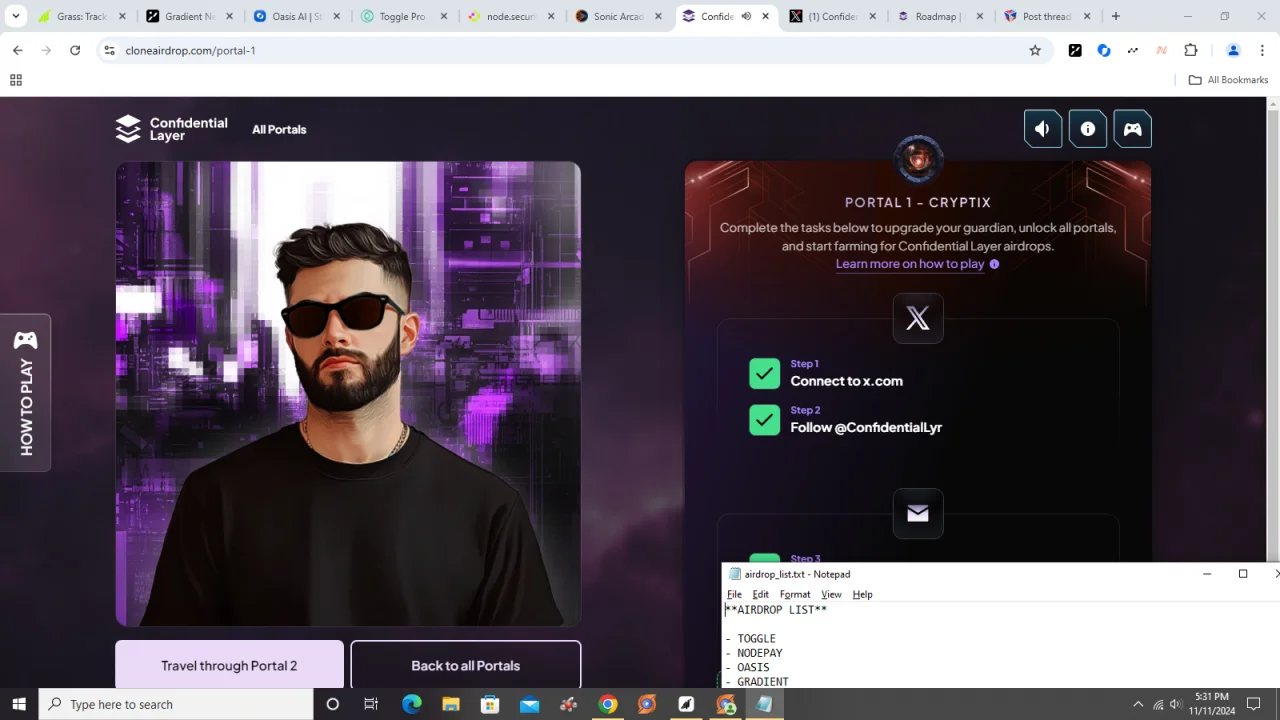Toggle Step 1 Connect to x.com checkbox
1280x720 pixels.
coord(764,374)
